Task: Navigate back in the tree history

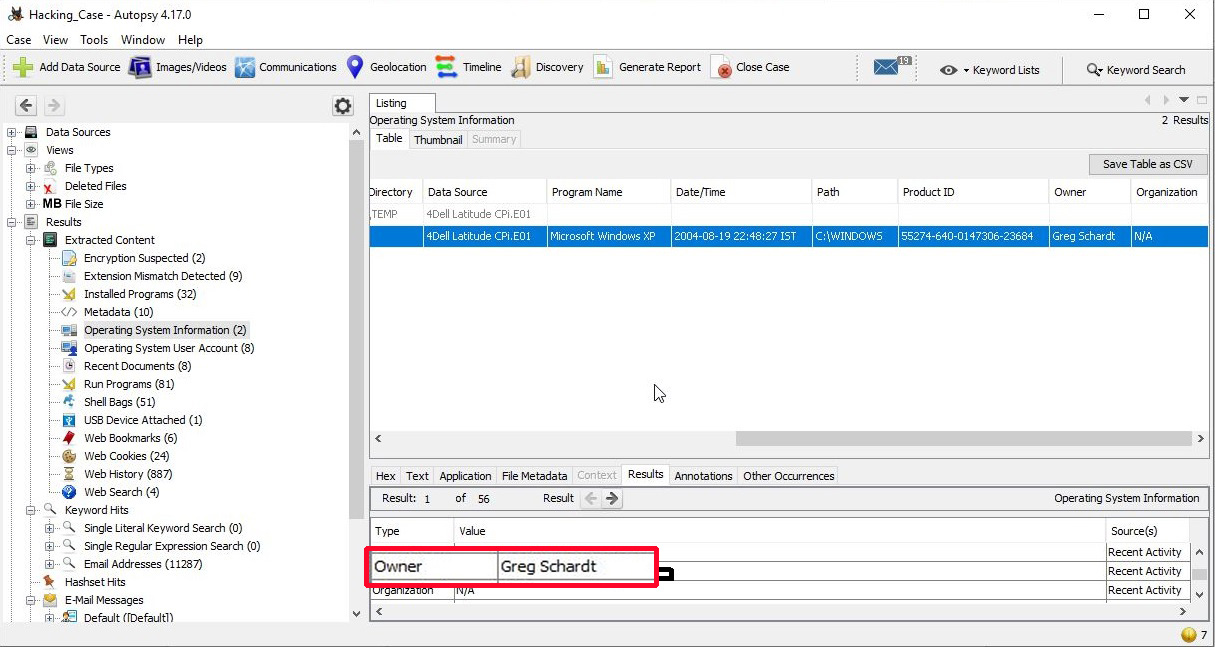Action: click(26, 105)
